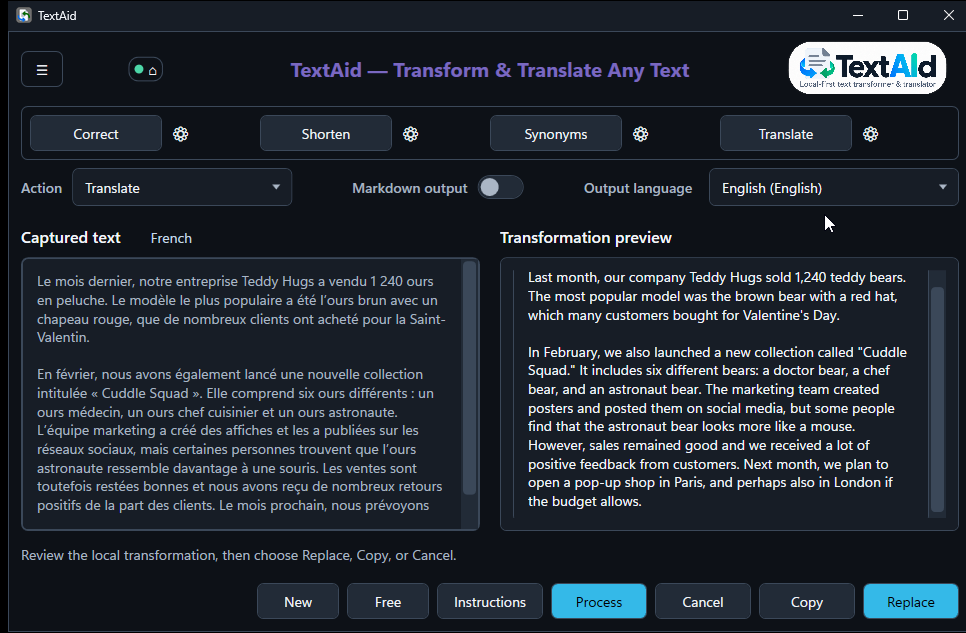Open Shorten settings gear

click(410, 134)
